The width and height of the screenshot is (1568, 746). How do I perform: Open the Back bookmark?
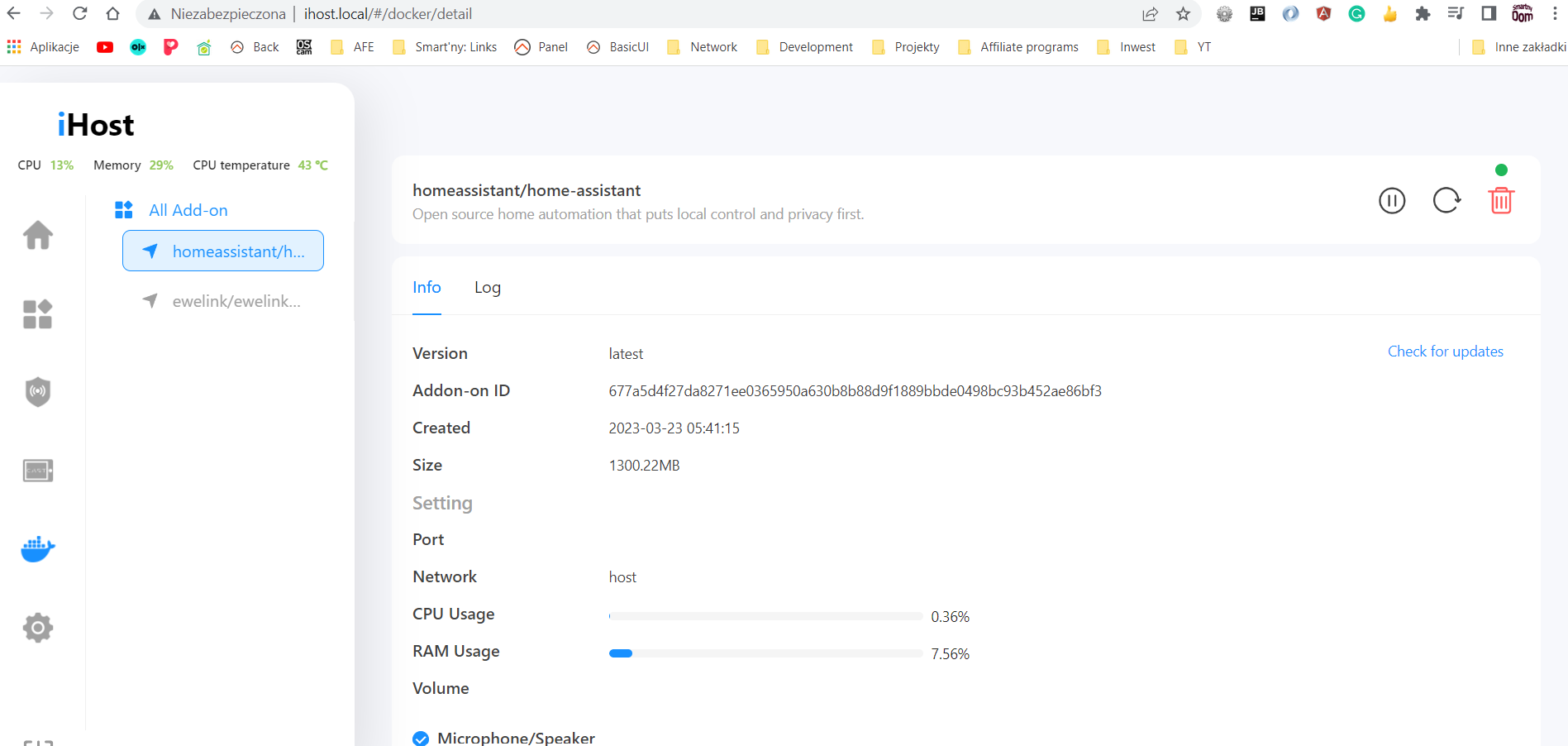(255, 47)
